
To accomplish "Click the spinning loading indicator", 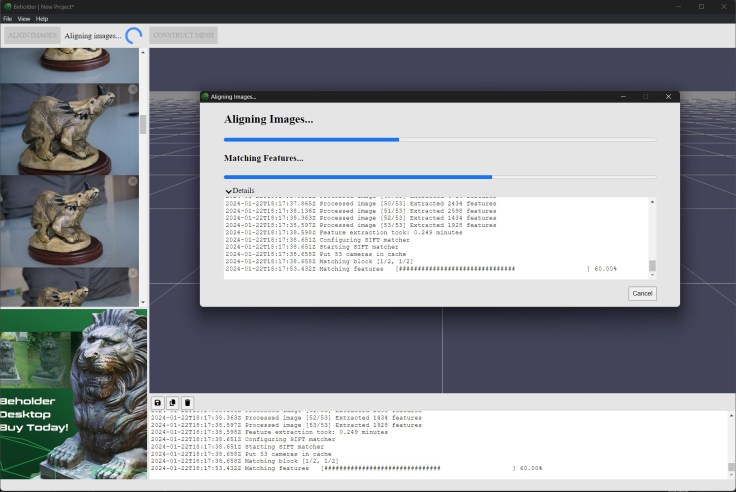I will [133, 36].
